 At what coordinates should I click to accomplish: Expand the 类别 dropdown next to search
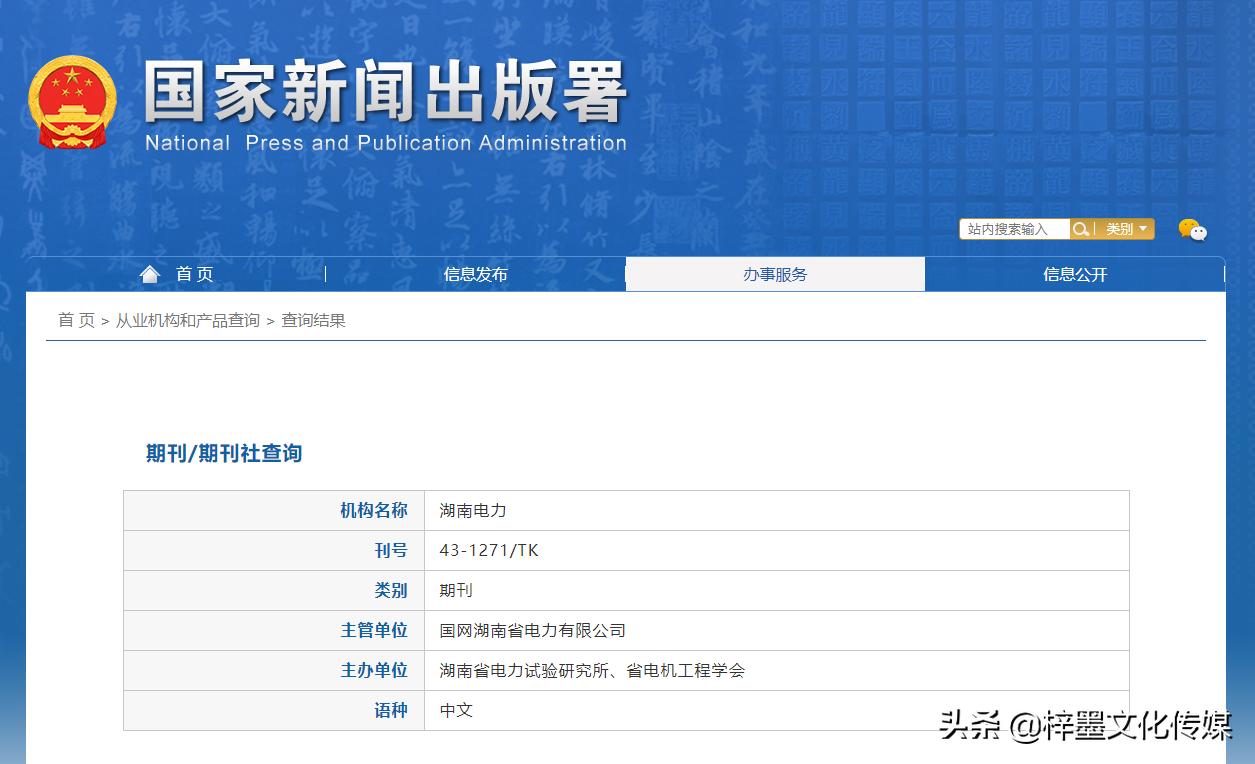(x=1126, y=229)
